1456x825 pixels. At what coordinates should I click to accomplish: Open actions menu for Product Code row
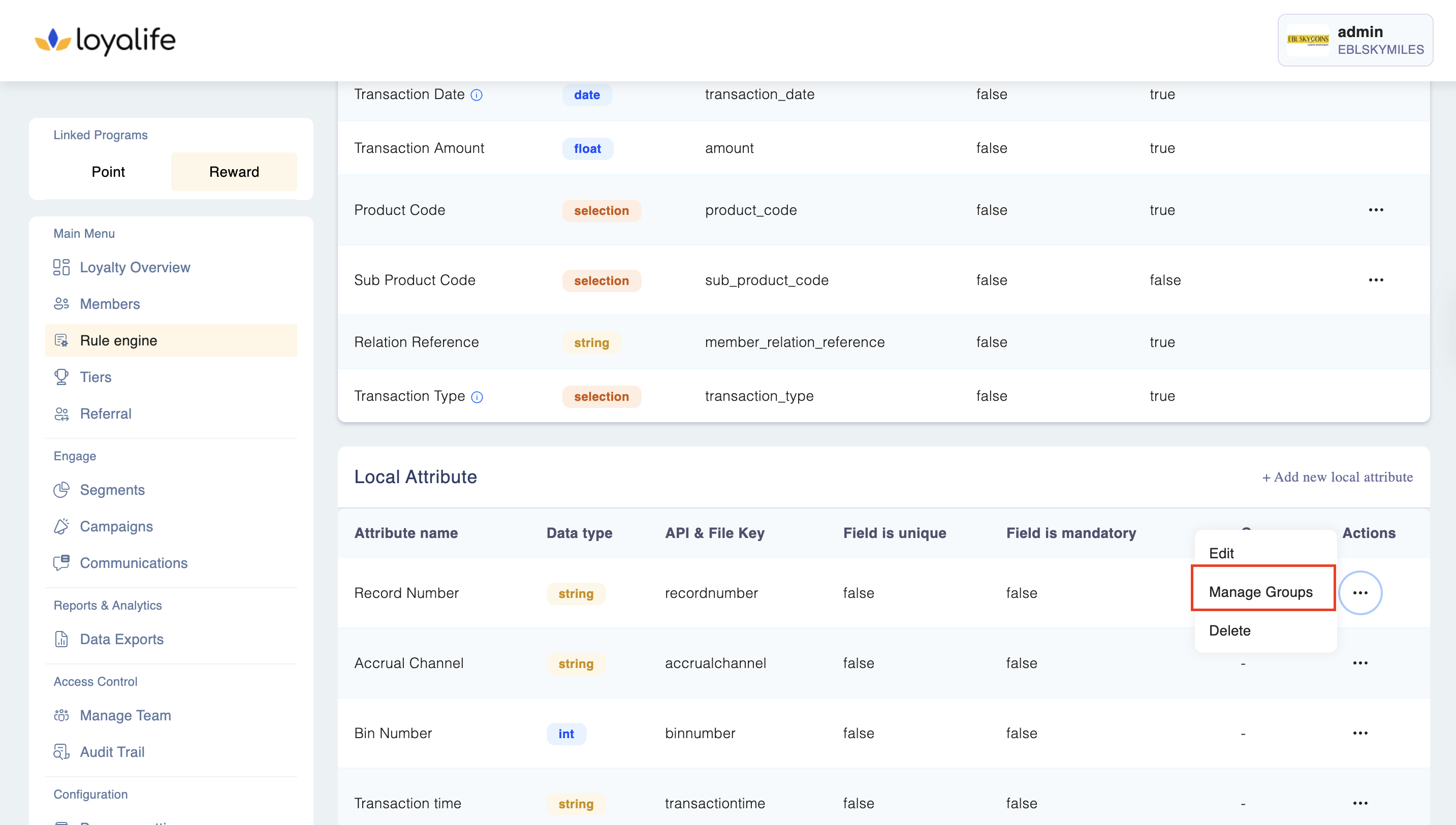tap(1376, 210)
